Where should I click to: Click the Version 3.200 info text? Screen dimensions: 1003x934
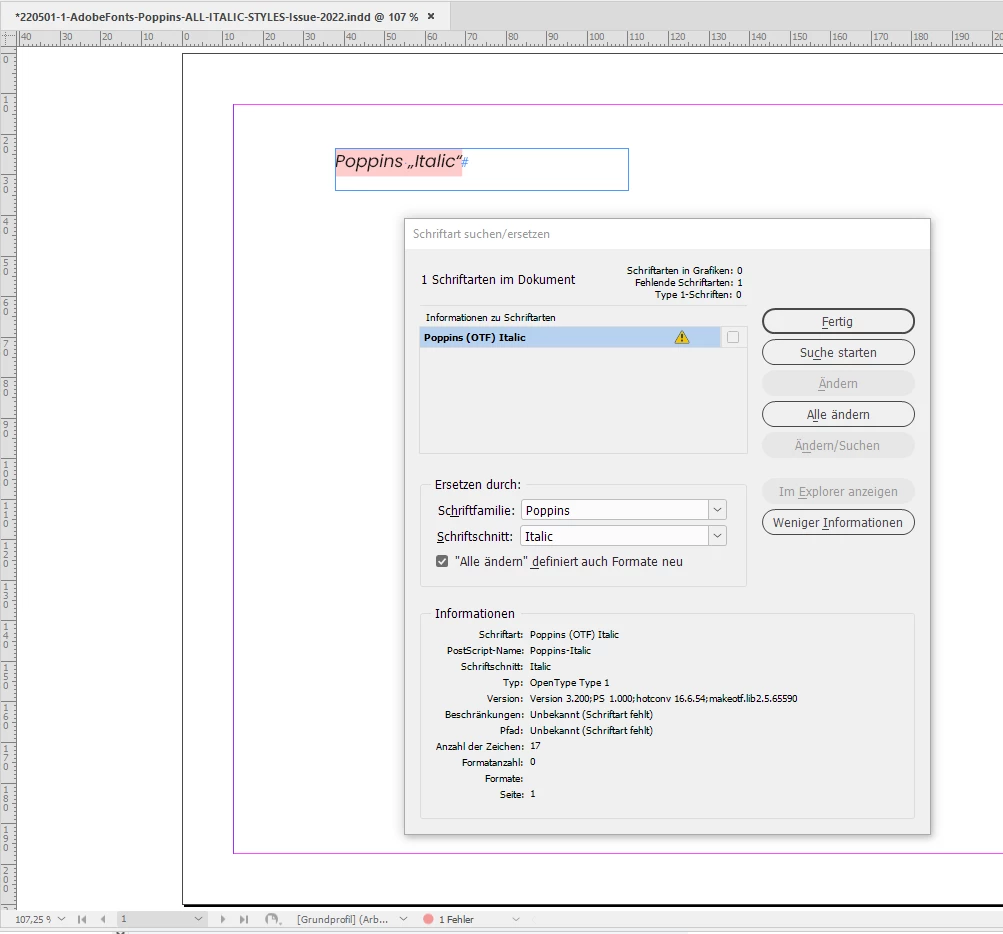point(663,699)
